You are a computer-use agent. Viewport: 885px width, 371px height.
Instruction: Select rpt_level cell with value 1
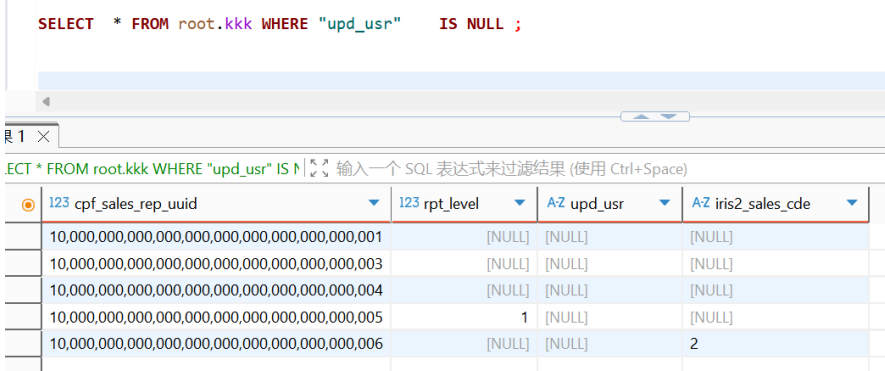pyautogui.click(x=464, y=317)
